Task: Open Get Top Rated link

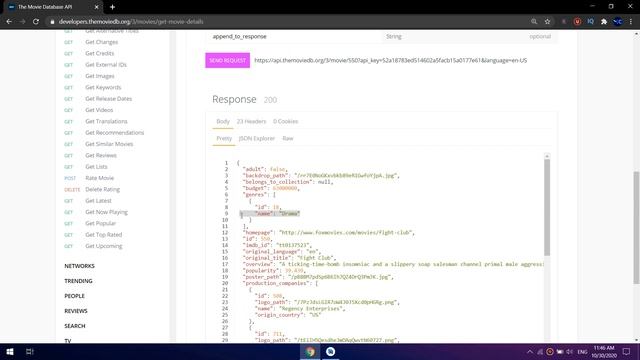Action: pos(103,235)
